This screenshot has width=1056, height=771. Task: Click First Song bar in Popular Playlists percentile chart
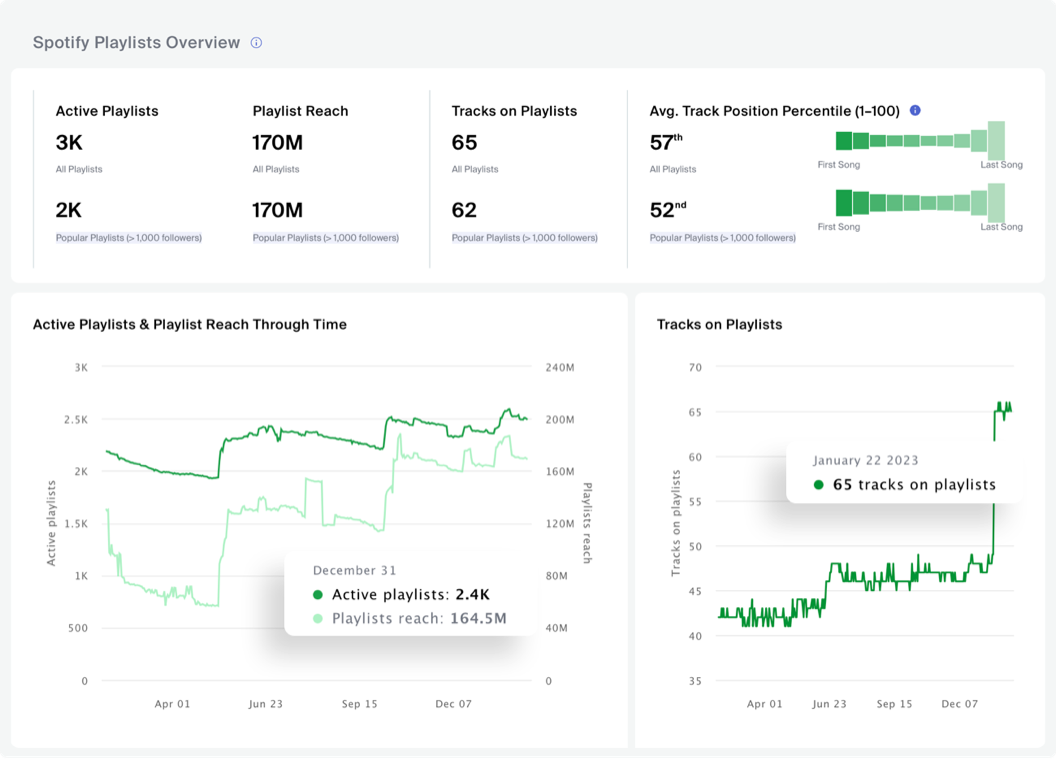[842, 204]
